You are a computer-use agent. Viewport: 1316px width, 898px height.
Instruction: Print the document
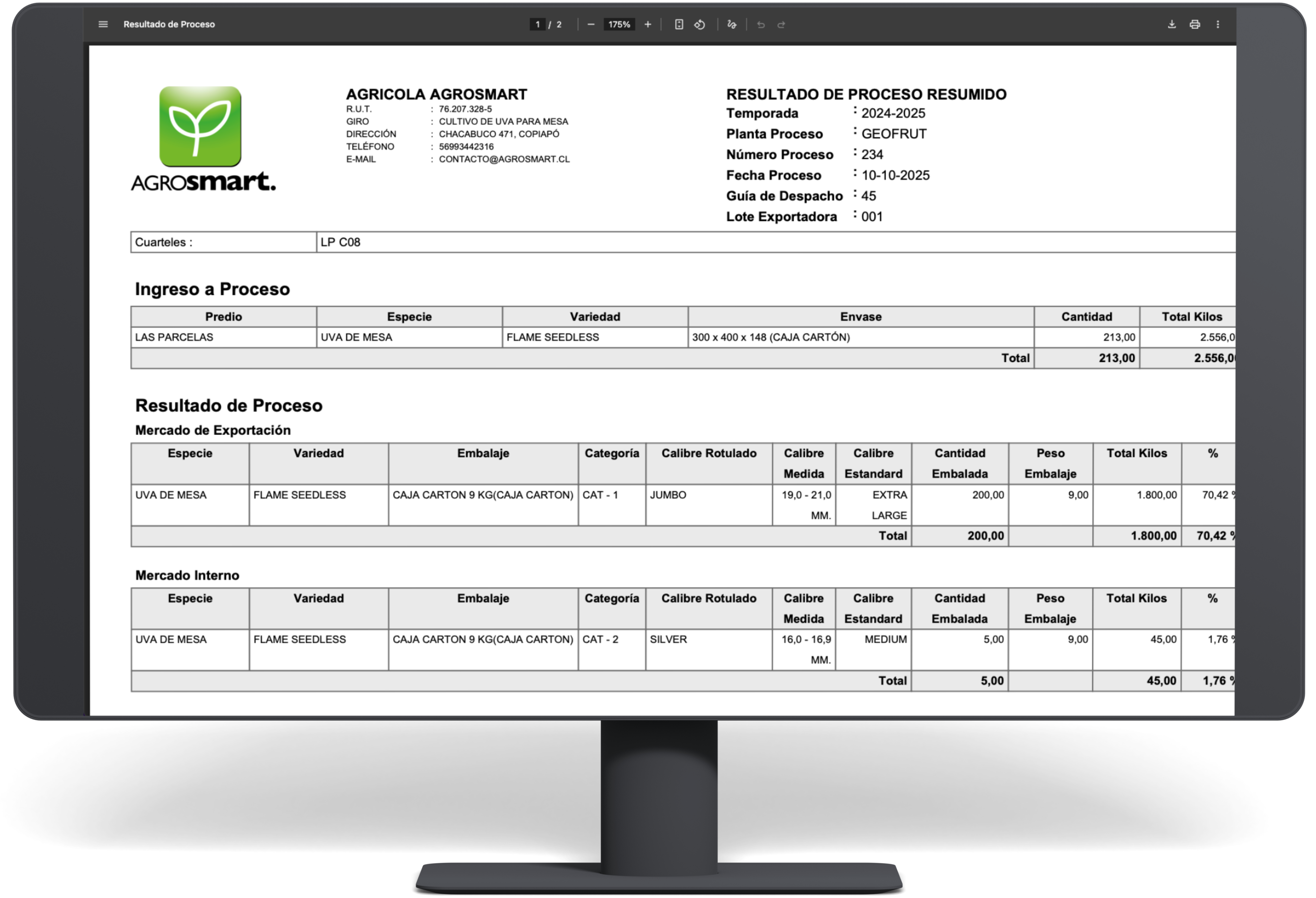pos(1195,24)
